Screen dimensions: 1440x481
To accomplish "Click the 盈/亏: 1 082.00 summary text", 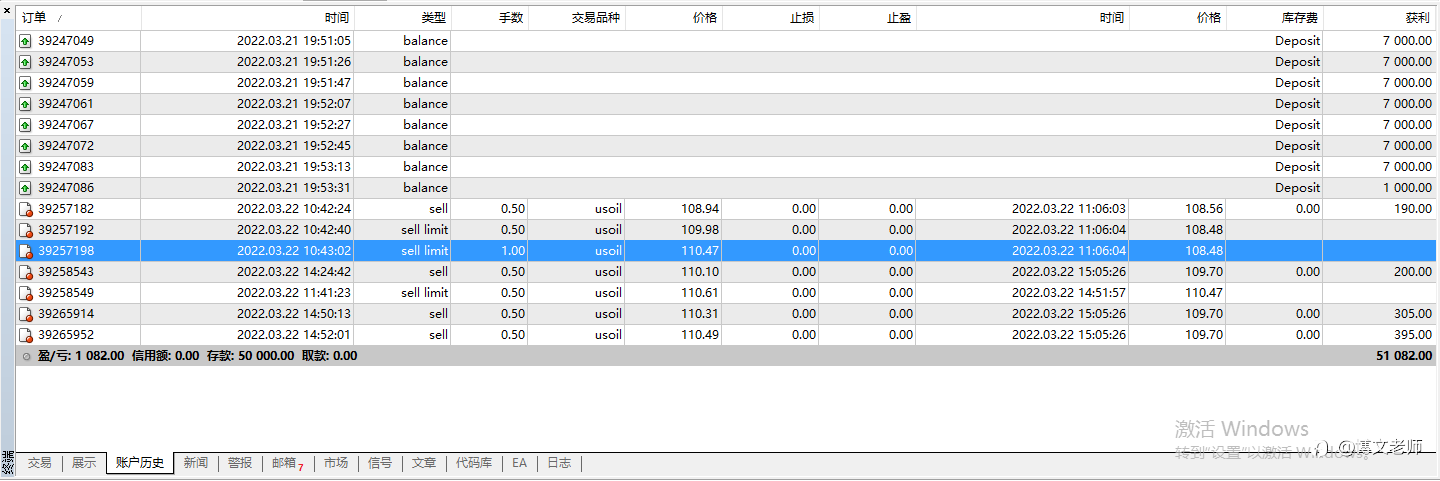I will (x=81, y=356).
